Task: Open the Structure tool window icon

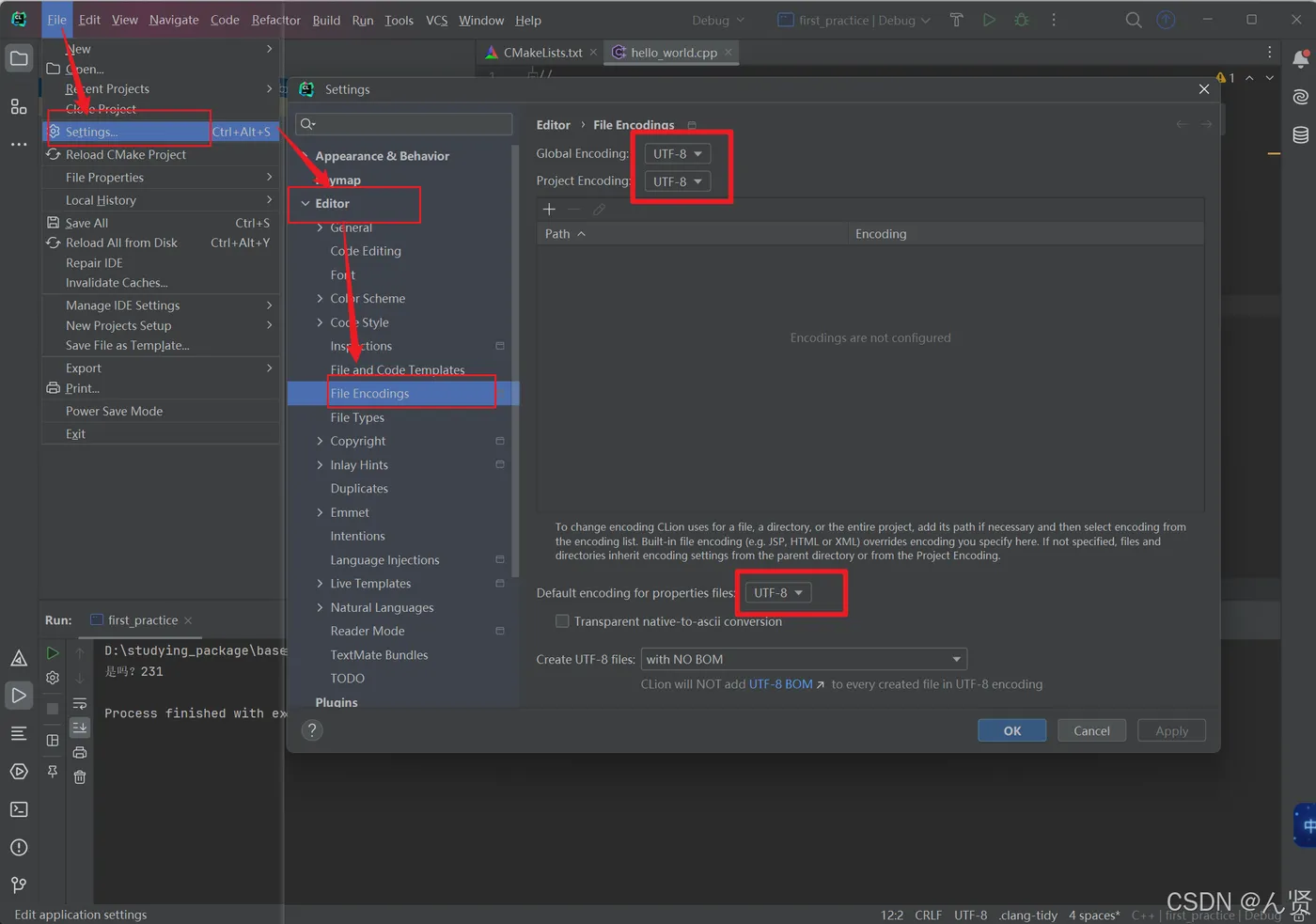Action: pos(19,106)
